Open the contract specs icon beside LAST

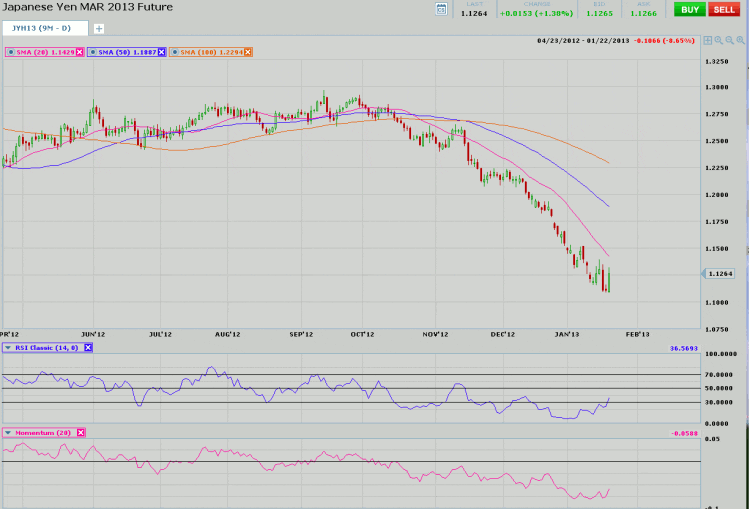tap(442, 9)
